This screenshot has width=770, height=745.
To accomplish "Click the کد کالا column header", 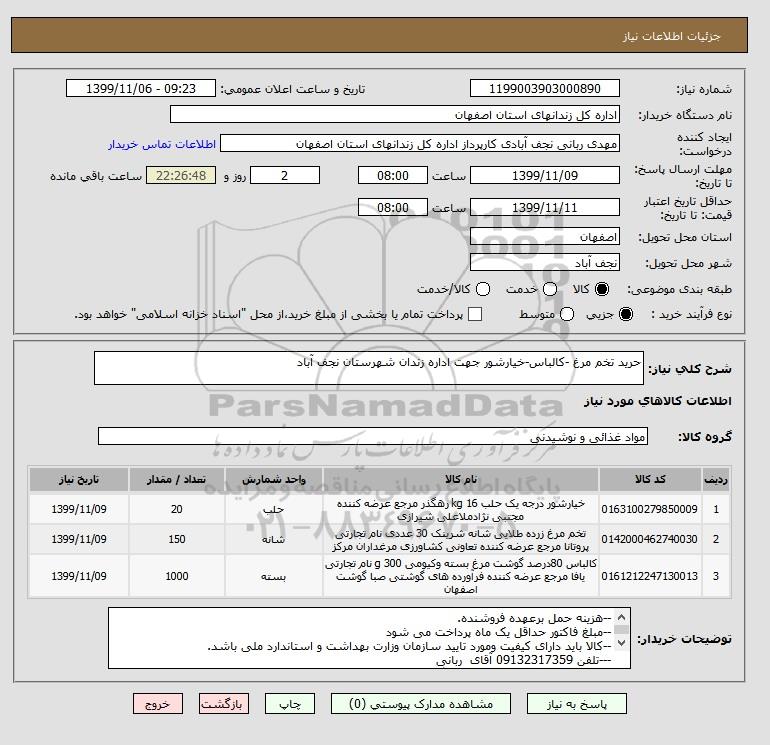I will 650,479.
